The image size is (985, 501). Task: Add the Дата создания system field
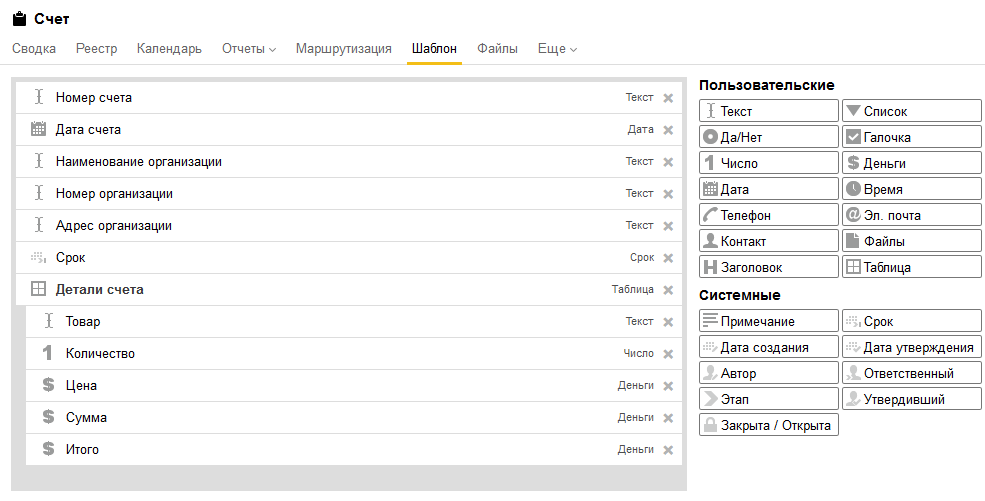(768, 347)
